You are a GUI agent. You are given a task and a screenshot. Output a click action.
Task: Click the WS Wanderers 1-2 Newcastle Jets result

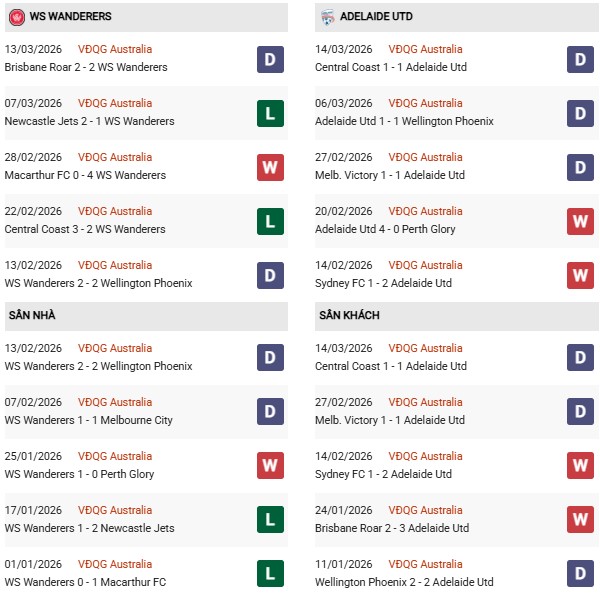[x=89, y=528]
